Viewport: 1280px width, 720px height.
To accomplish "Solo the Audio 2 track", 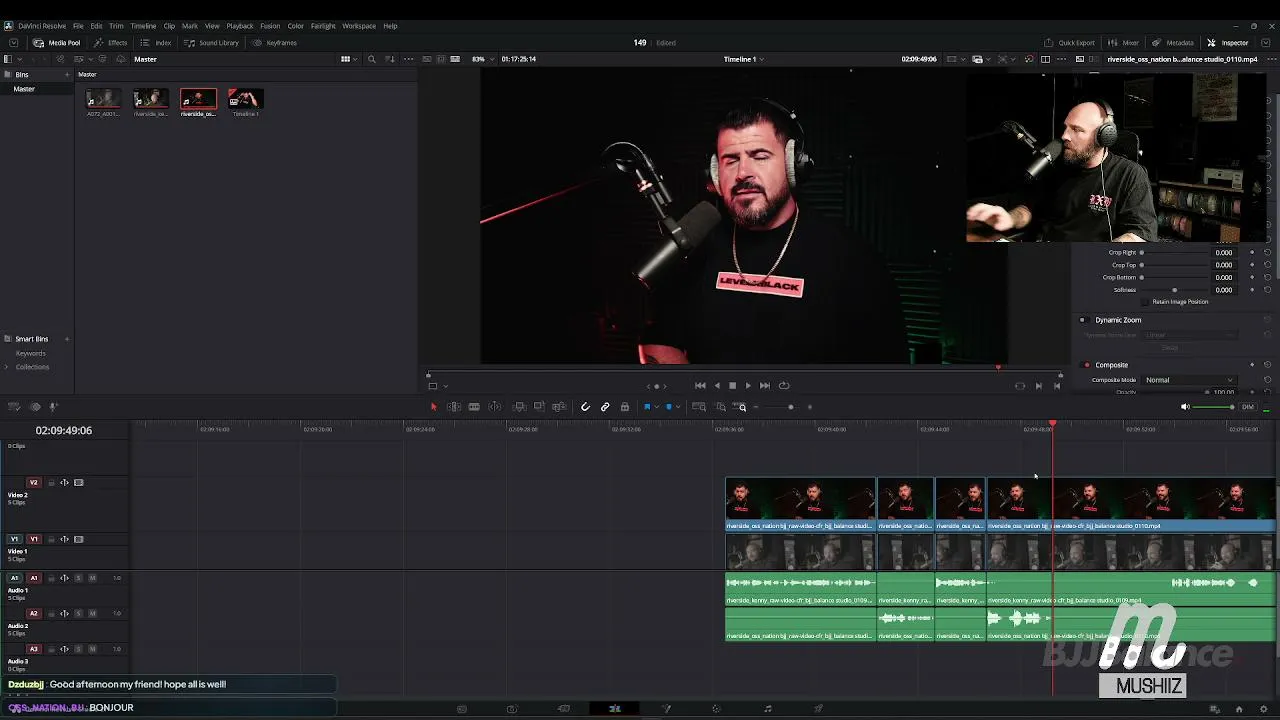I will tap(78, 613).
